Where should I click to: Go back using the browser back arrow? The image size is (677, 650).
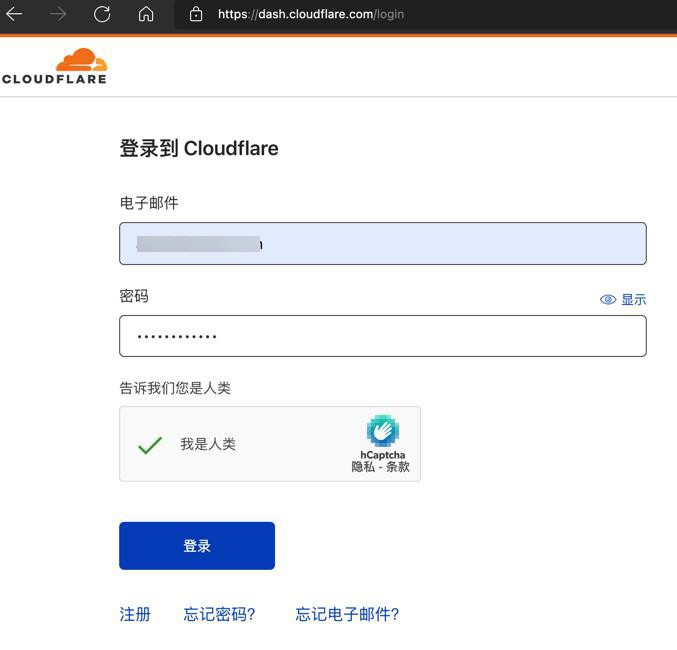click(x=14, y=14)
